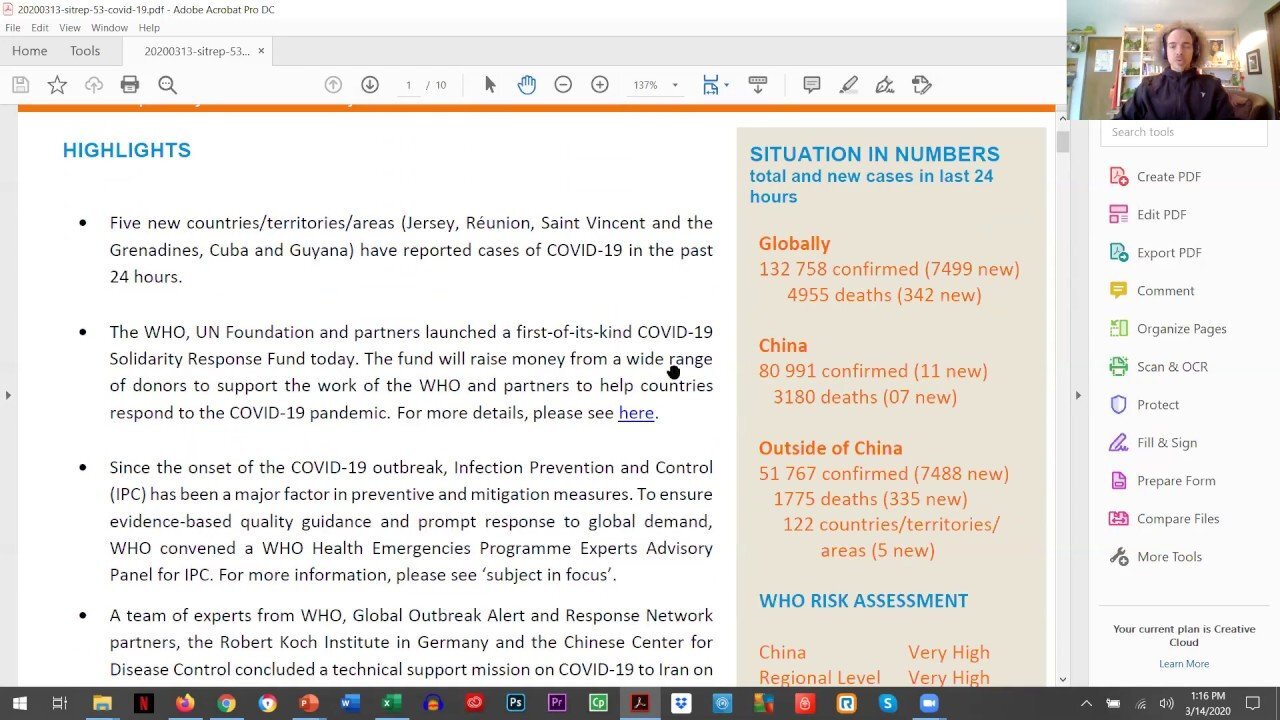The image size is (1280, 720).
Task: Open the View menu
Action: coord(70,28)
